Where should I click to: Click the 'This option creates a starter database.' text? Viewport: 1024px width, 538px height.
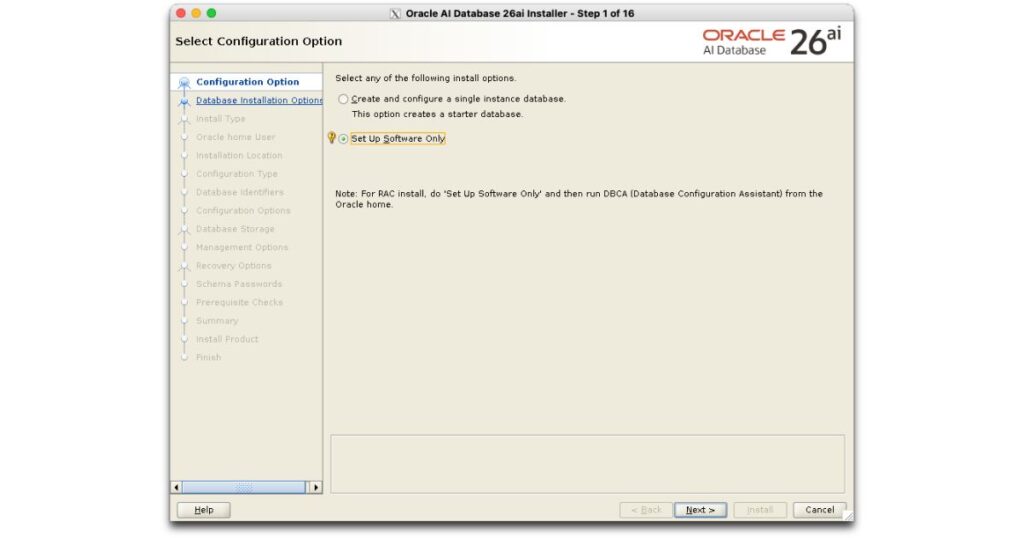437,114
